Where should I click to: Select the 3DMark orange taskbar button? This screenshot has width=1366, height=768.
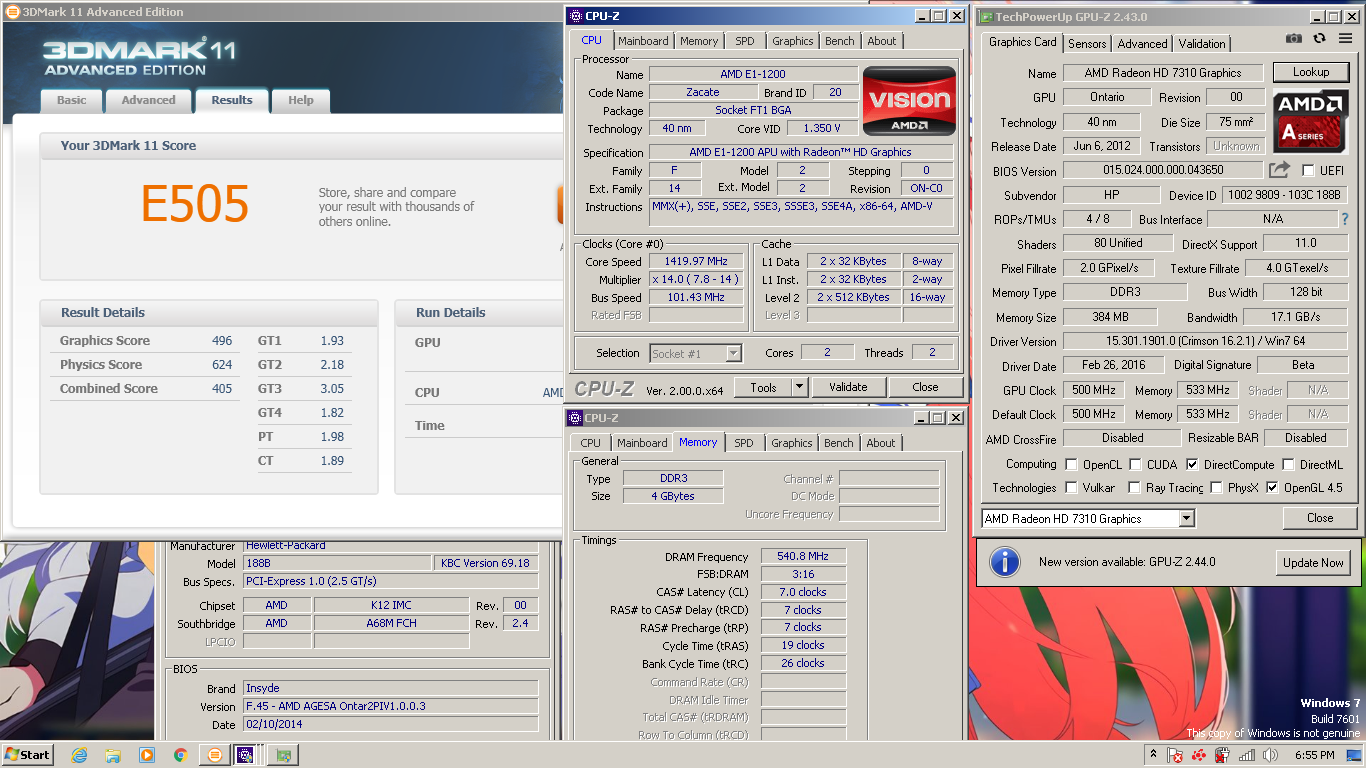(x=214, y=755)
